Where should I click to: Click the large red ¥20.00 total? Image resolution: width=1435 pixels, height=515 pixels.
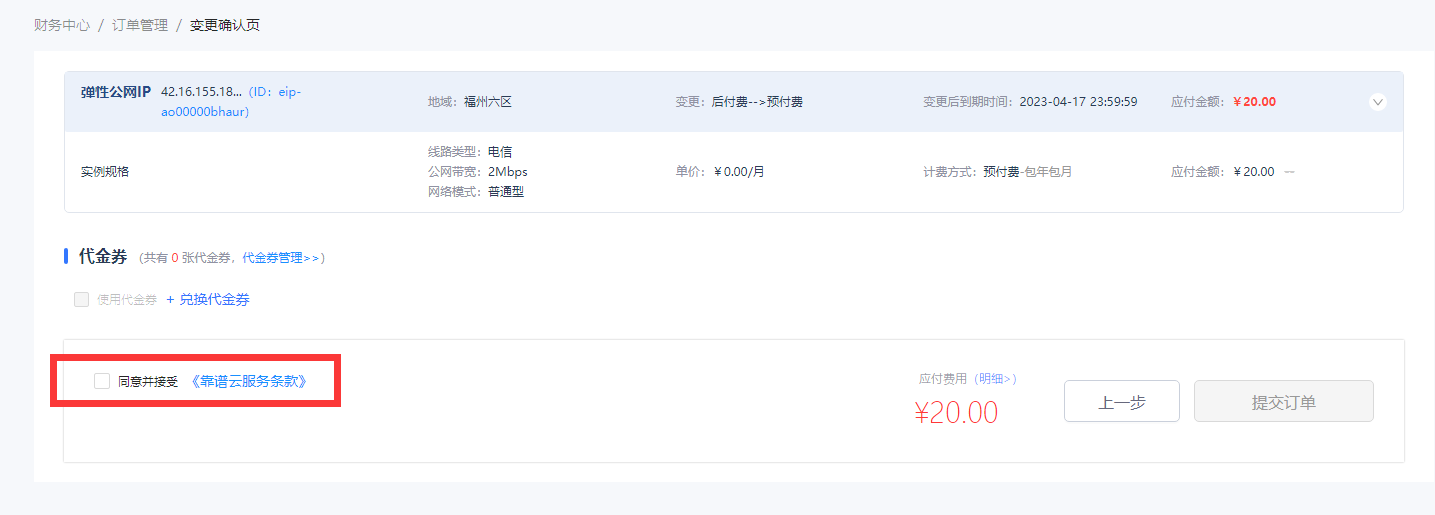956,412
